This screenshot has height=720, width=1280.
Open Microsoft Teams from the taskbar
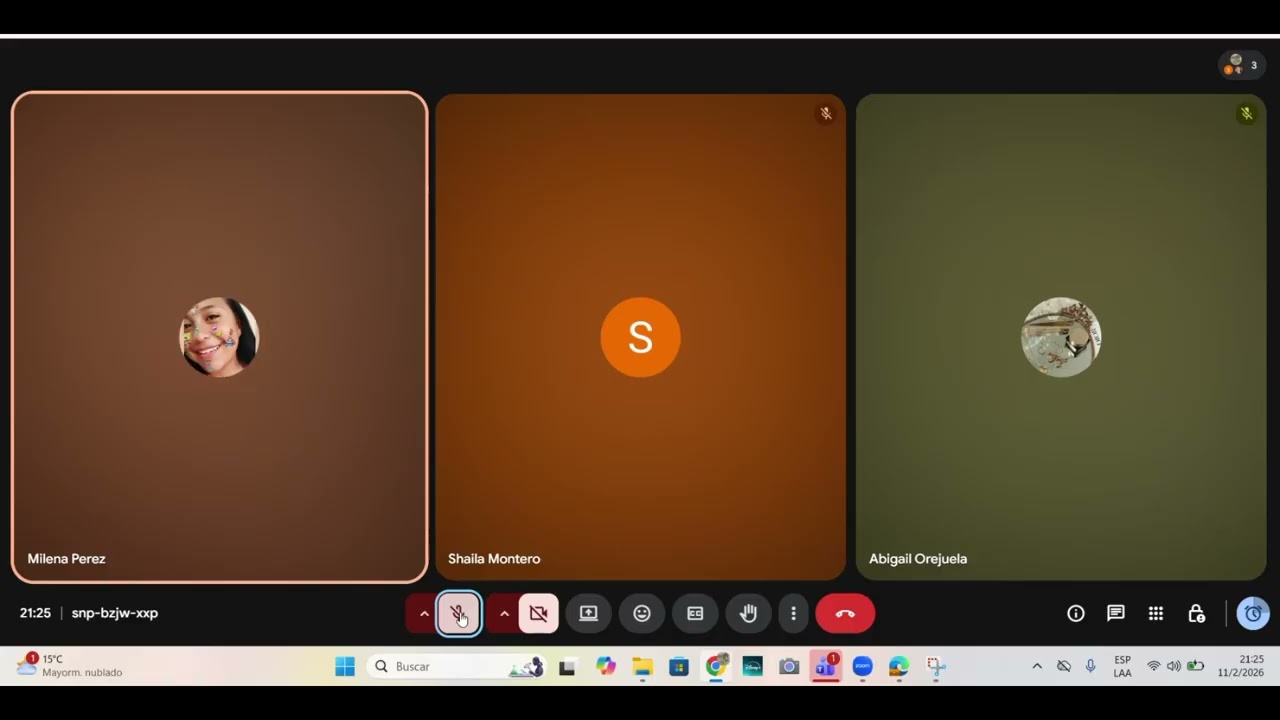826,667
